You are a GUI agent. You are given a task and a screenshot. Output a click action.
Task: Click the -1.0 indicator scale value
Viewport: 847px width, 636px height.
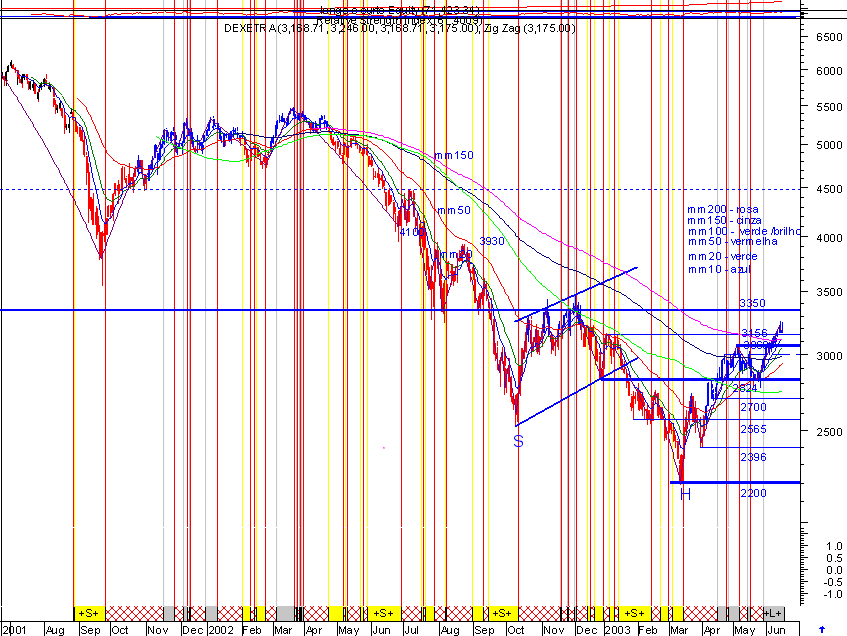click(832, 594)
